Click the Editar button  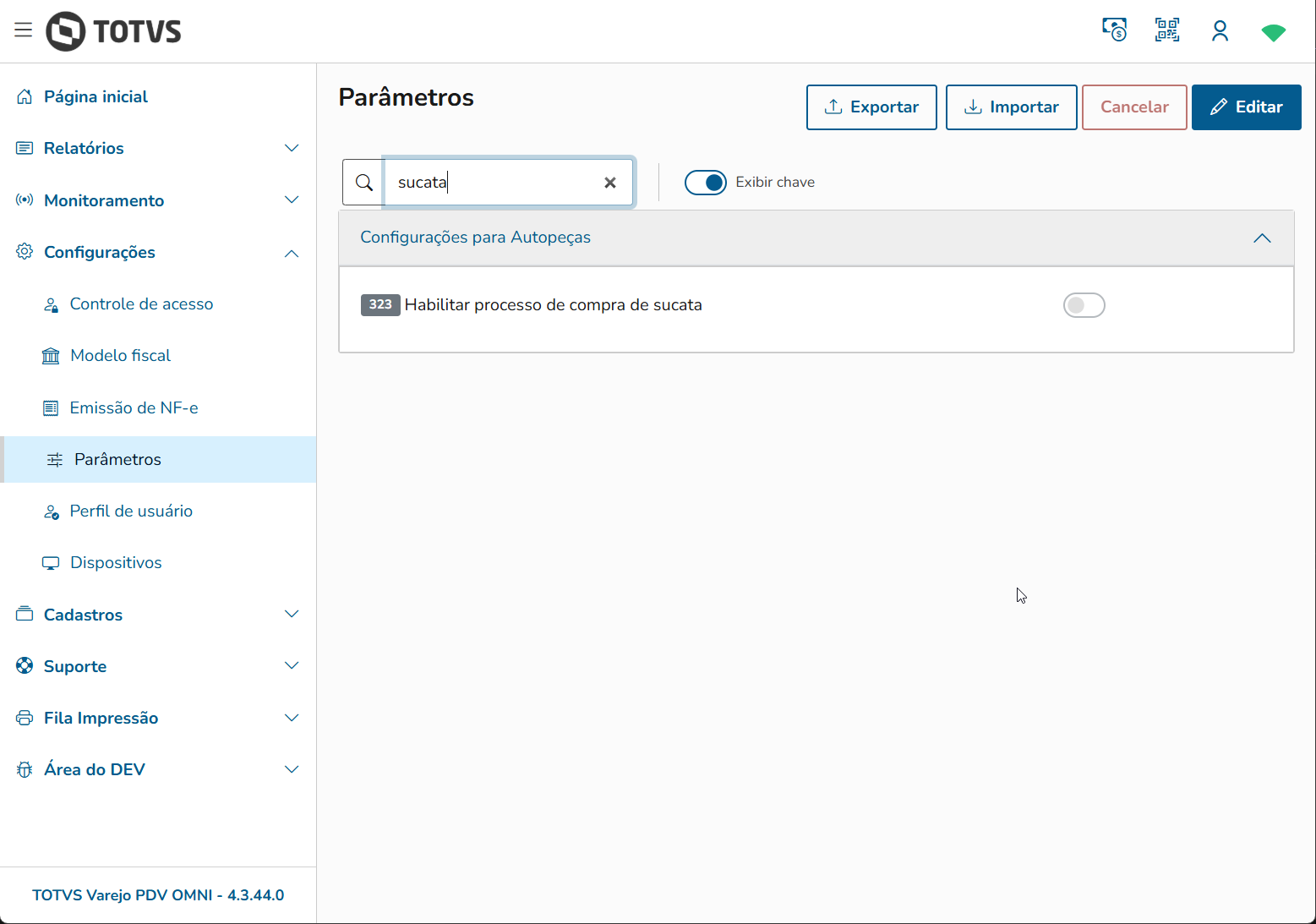pos(1246,107)
